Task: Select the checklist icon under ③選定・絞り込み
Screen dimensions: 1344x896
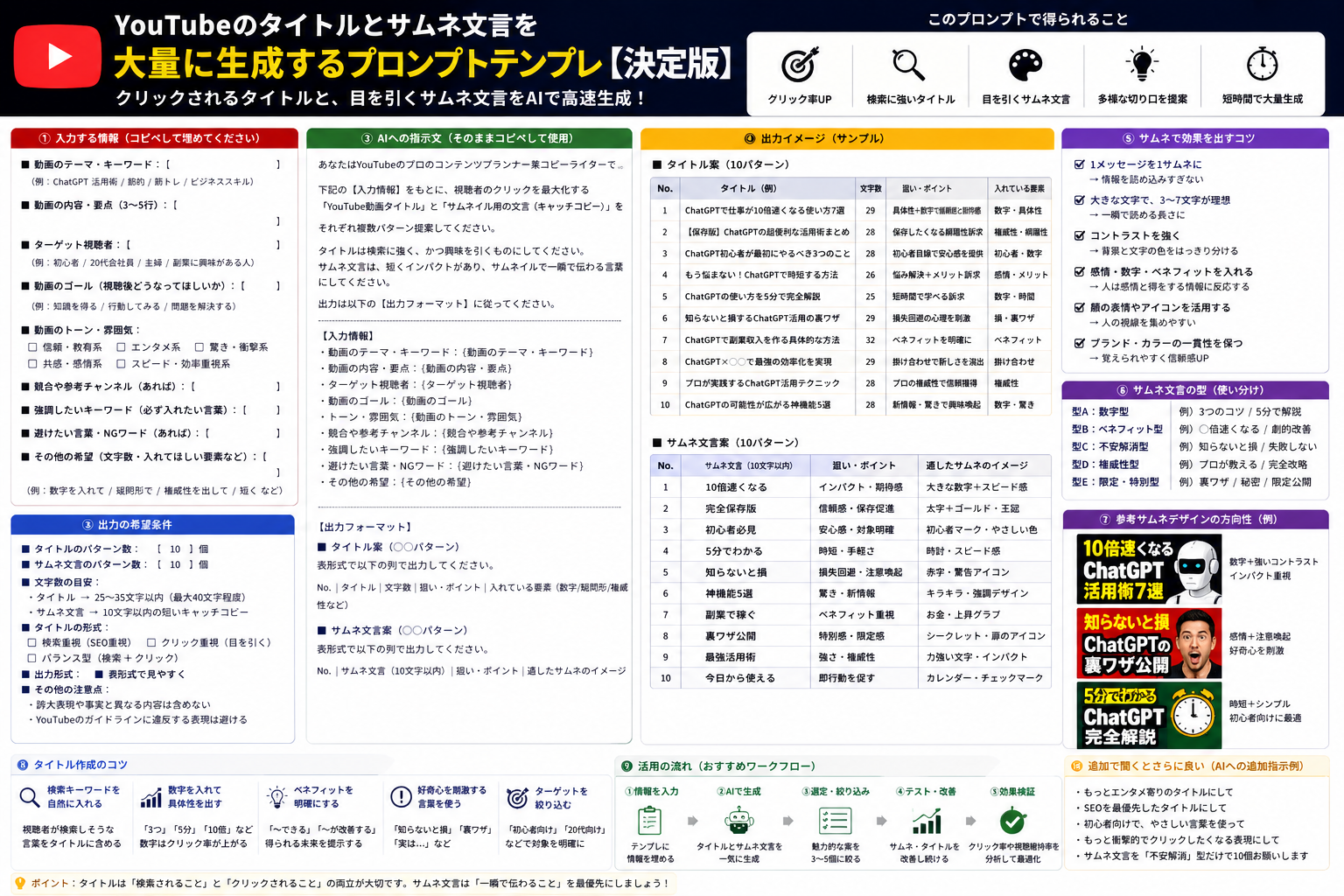Action: click(x=835, y=821)
